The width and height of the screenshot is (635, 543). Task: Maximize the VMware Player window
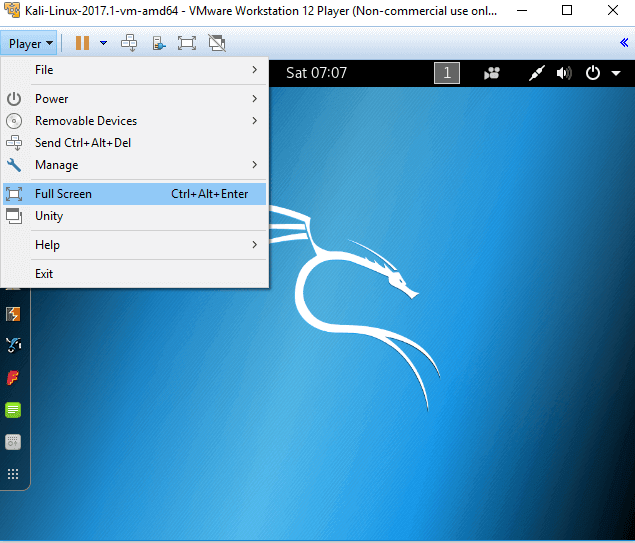(567, 10)
